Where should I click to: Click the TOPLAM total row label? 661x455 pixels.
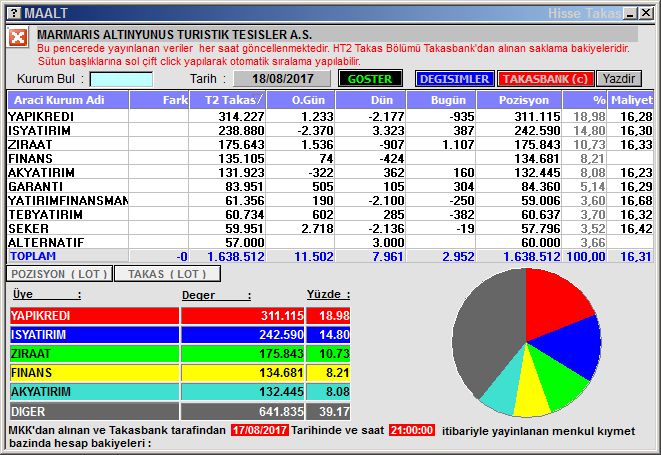click(x=33, y=256)
